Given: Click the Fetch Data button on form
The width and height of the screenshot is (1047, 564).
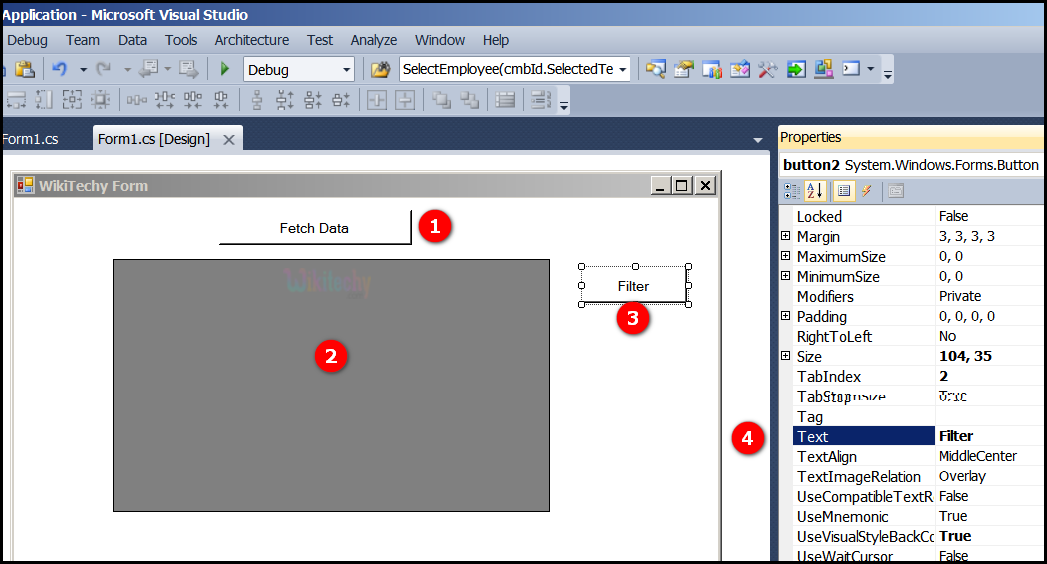Looking at the screenshot, I should click(x=314, y=228).
